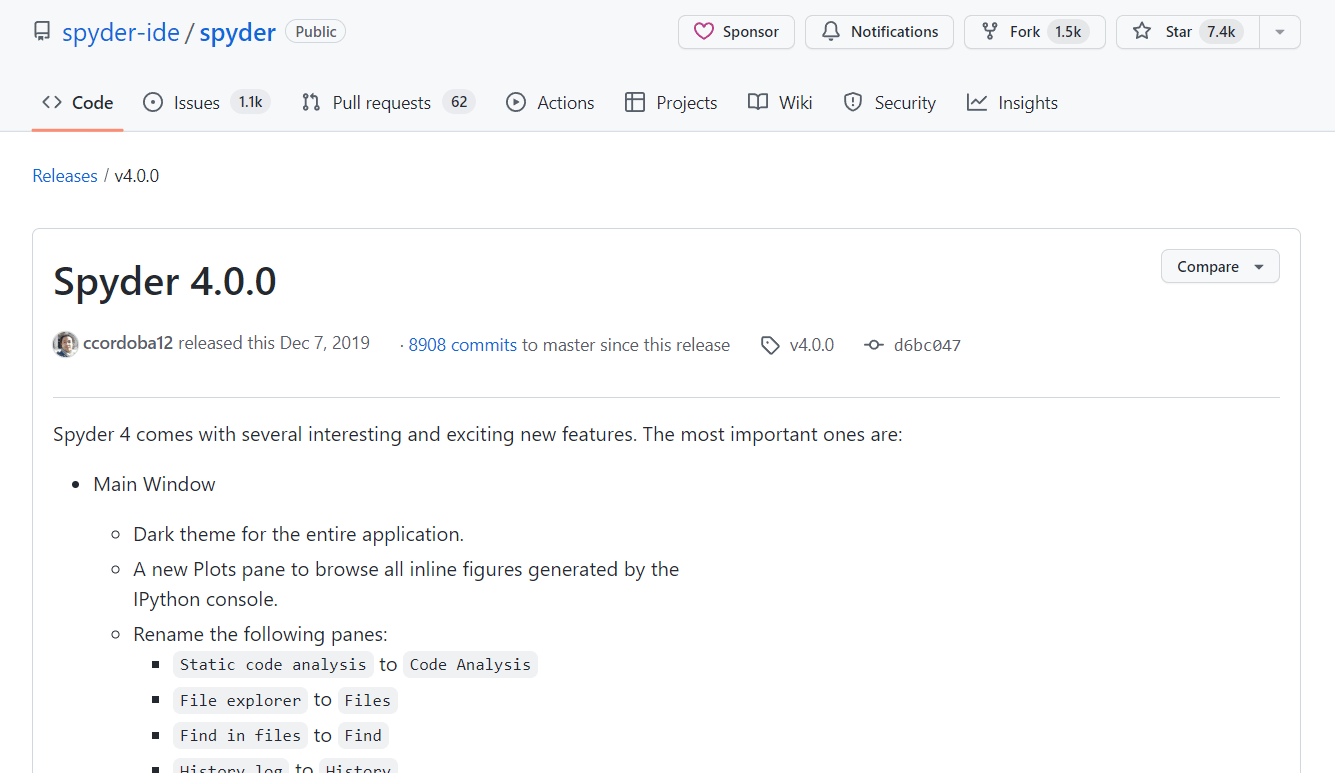
Task: Open the Issues tab
Action: click(x=206, y=102)
